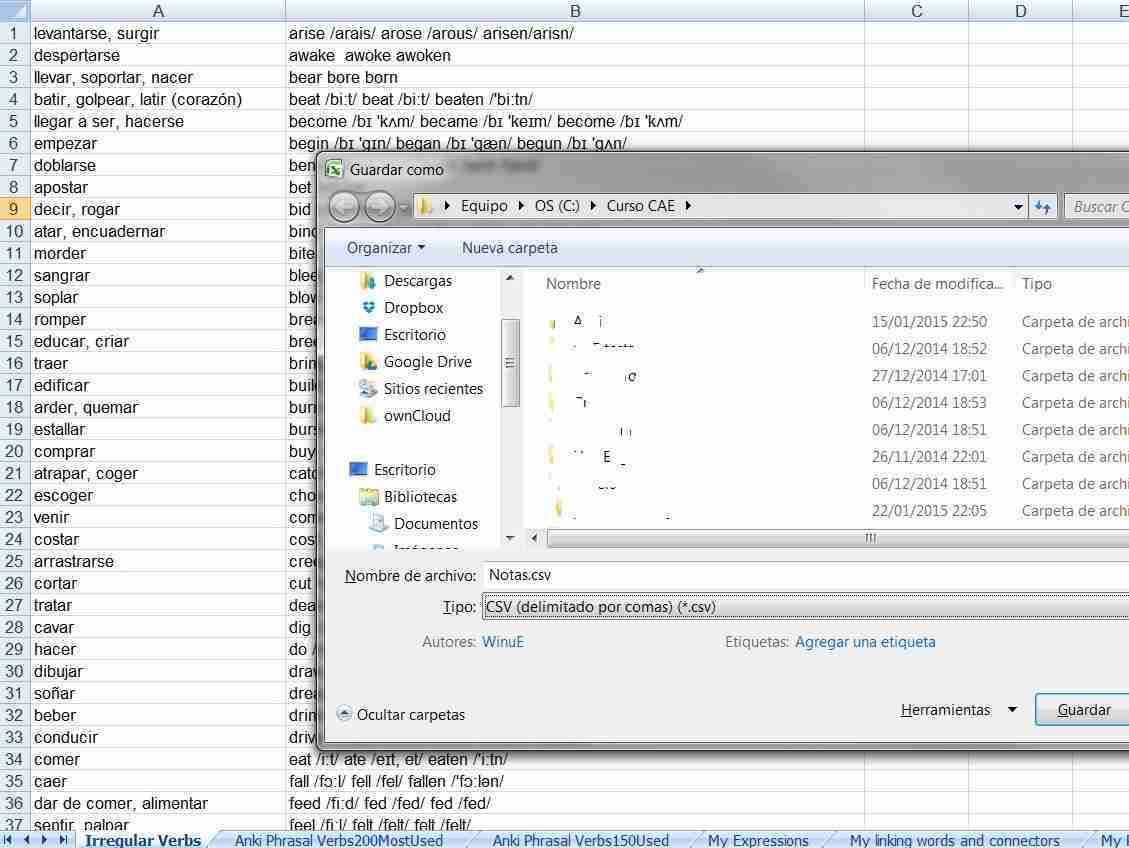The image size is (1129, 848).
Task: Select folder dated 22/01/2015 22:05
Action: tap(835, 511)
